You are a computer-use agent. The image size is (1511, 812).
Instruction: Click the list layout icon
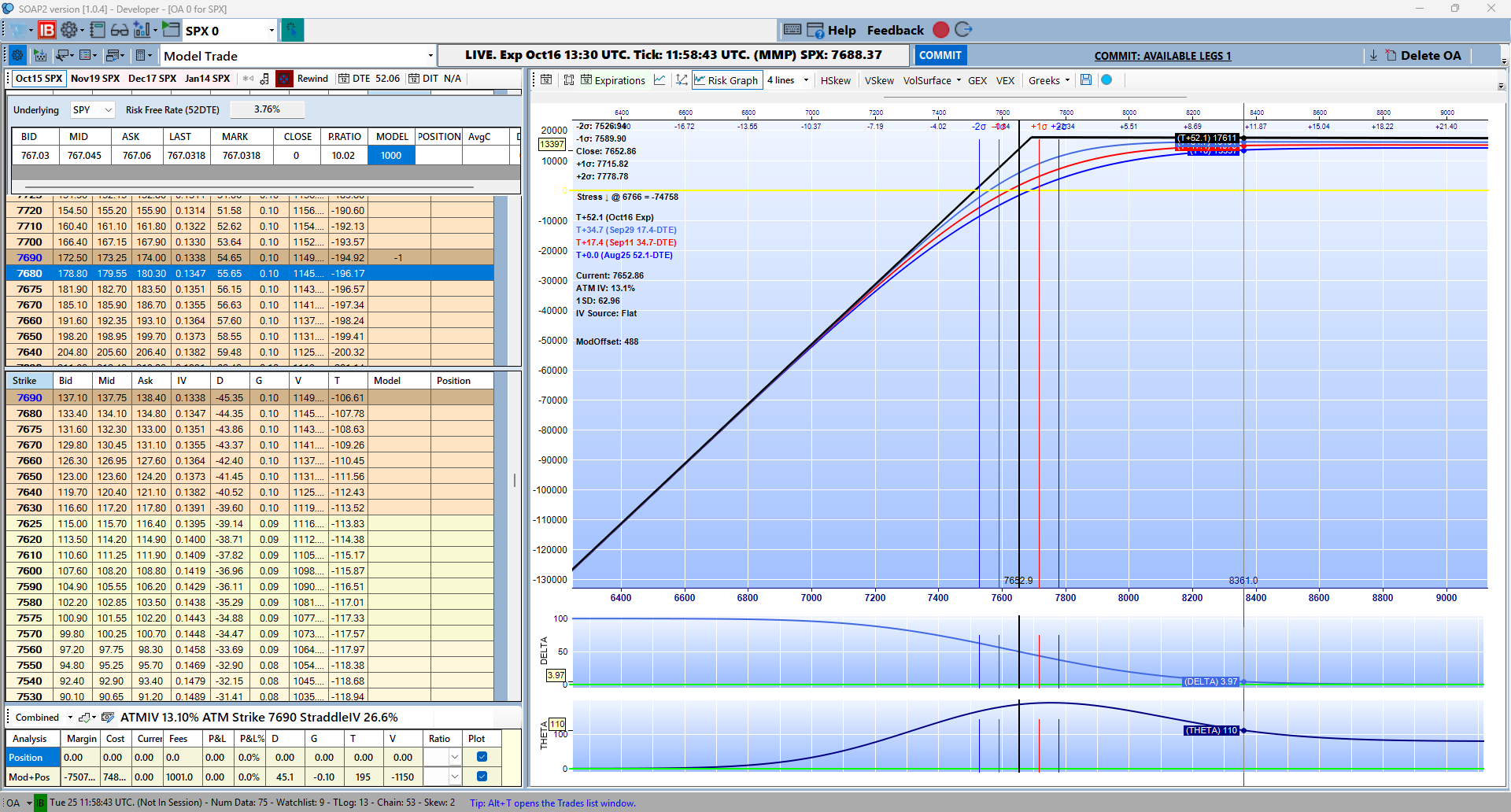click(87, 55)
